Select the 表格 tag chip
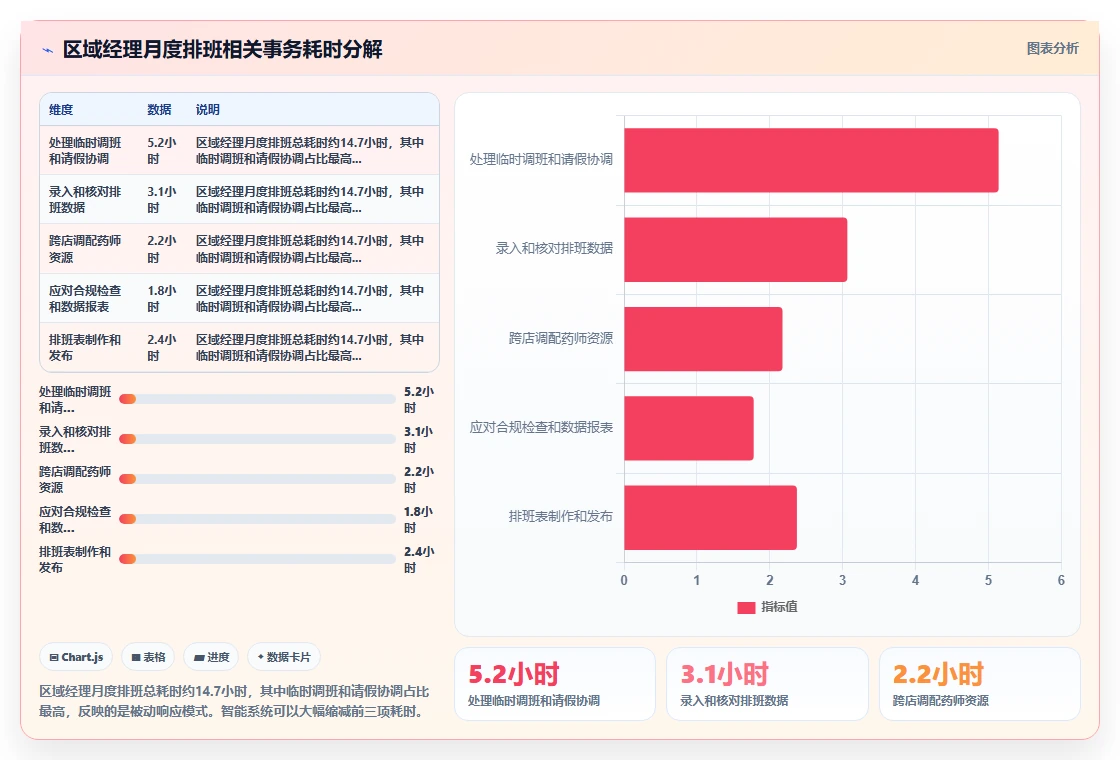1120x760 pixels. click(149, 657)
